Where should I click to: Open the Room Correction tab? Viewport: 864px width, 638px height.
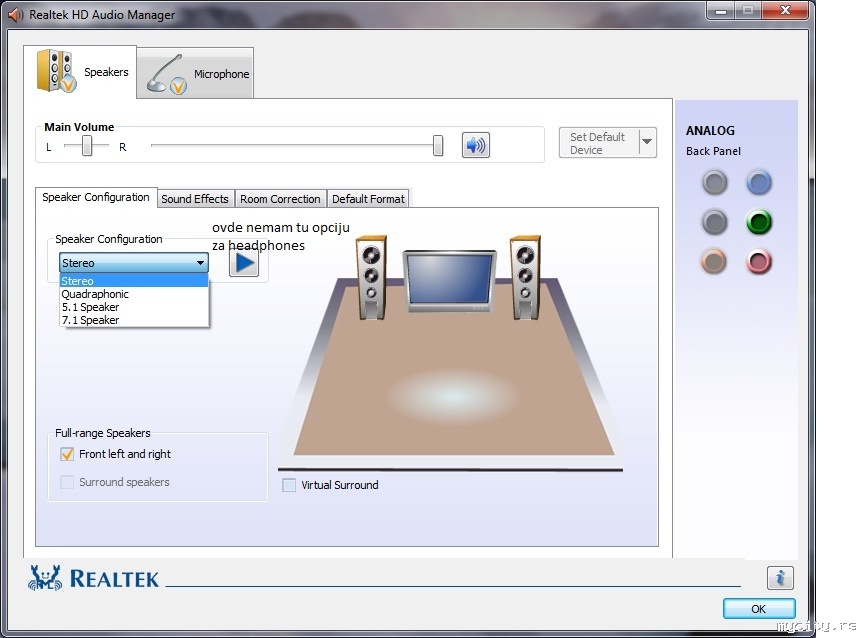coord(280,199)
